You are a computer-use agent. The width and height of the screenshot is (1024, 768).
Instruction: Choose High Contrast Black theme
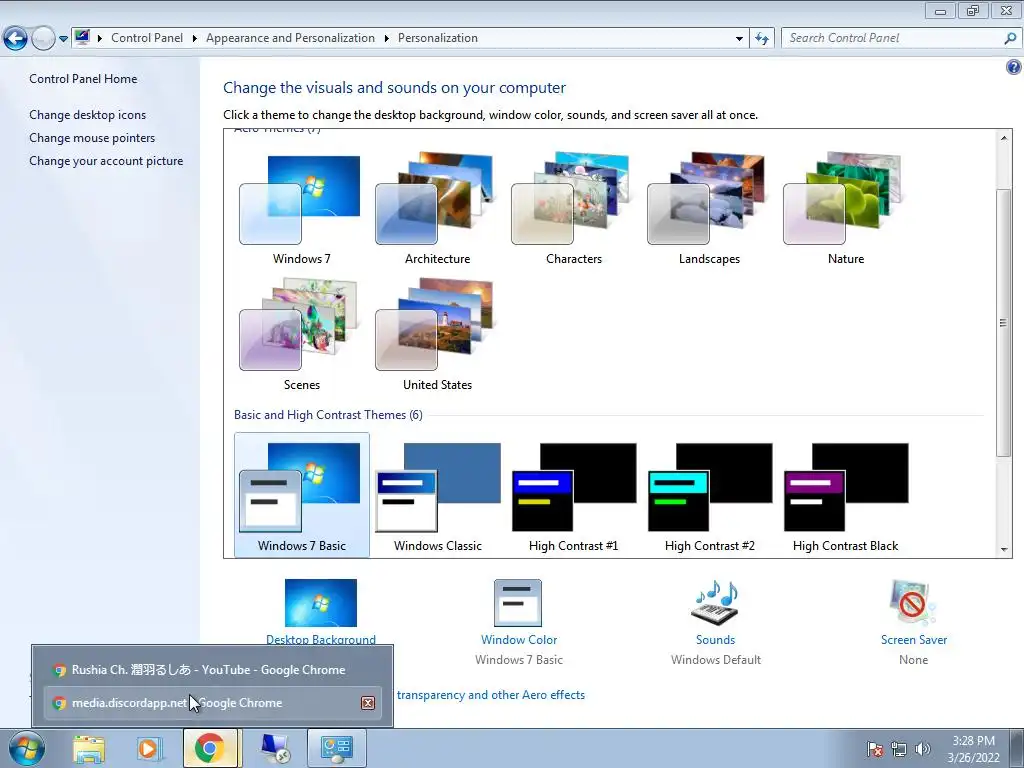coord(846,495)
